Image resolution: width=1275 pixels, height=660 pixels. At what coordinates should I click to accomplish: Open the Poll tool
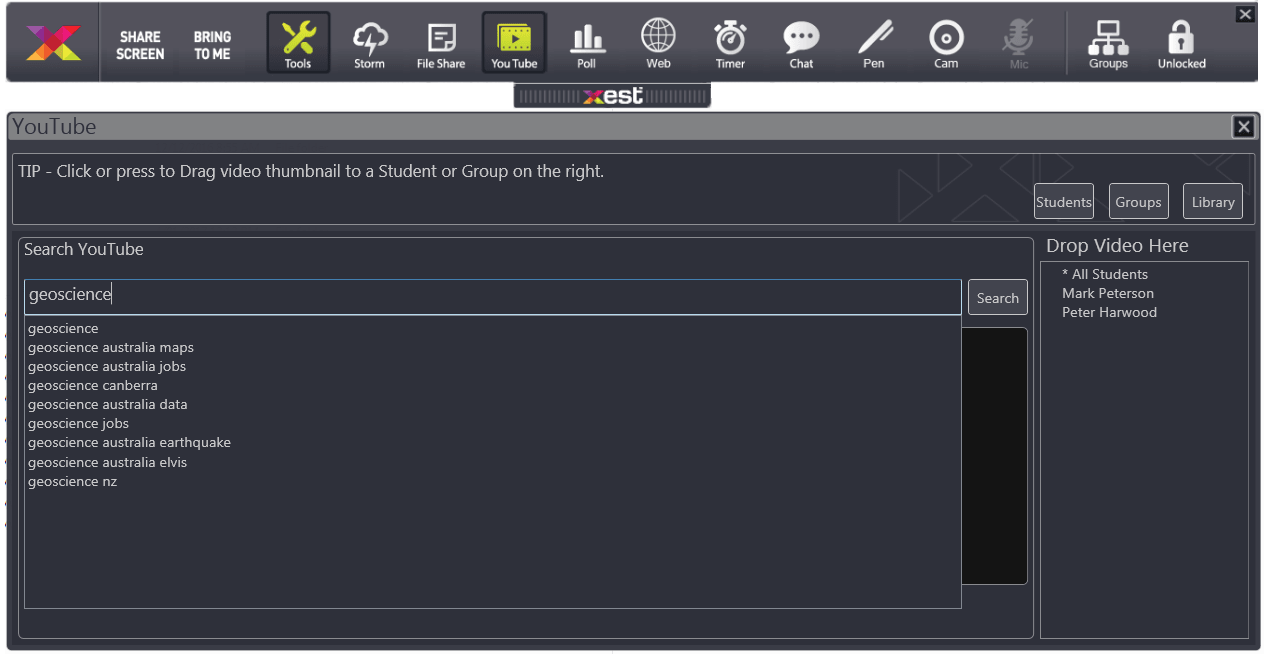pos(586,45)
